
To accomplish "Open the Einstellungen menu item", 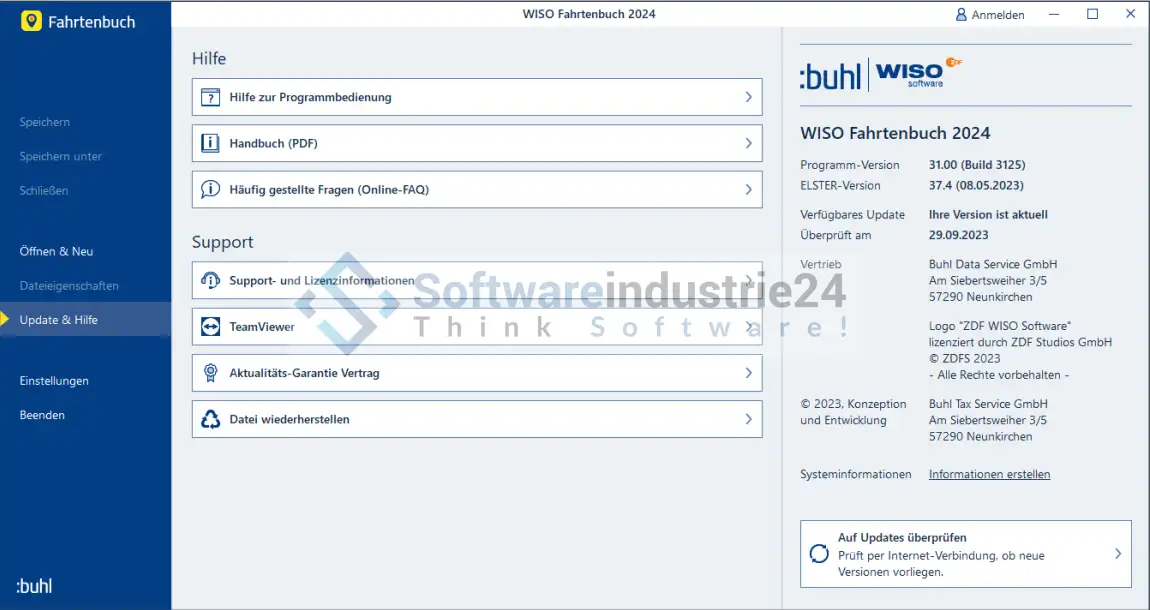I will (x=54, y=381).
